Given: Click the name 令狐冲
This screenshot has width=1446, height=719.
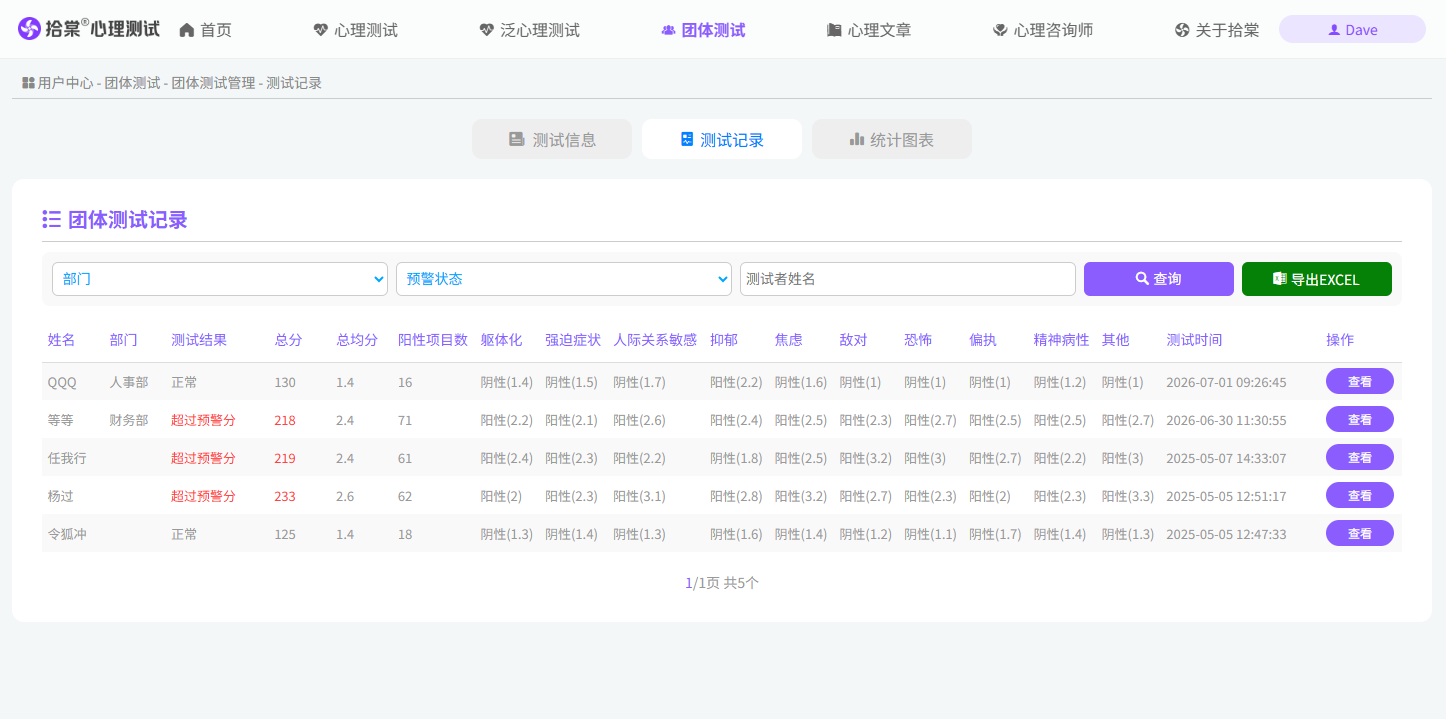Looking at the screenshot, I should click(67, 534).
